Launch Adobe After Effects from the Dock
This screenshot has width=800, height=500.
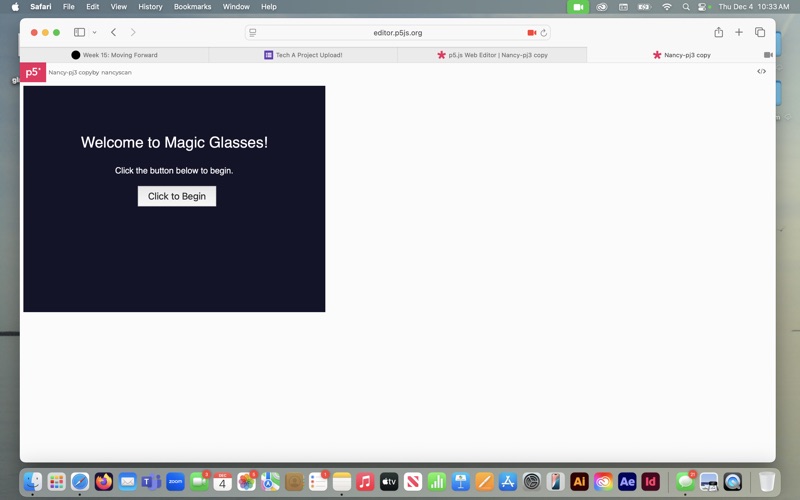click(627, 481)
